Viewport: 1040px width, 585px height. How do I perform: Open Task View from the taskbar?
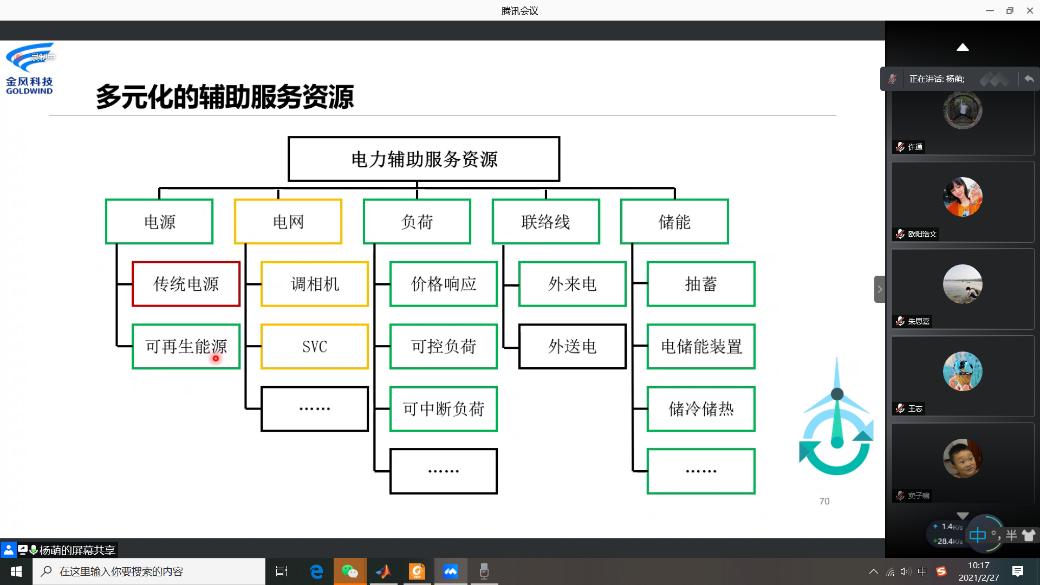coord(282,571)
